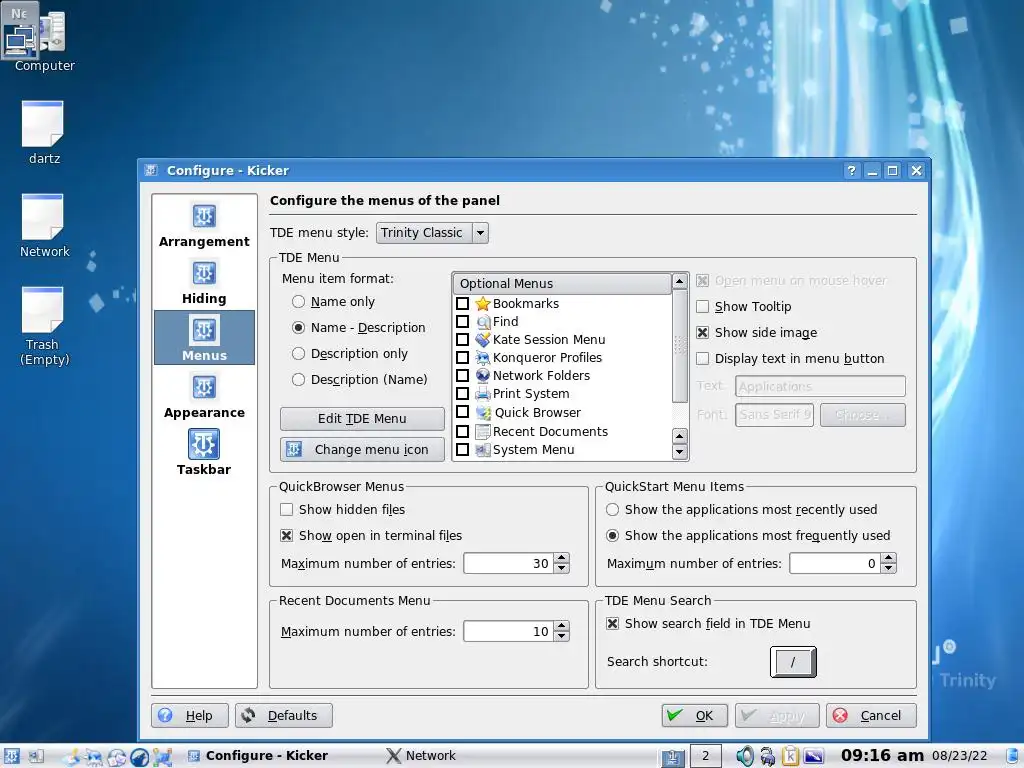The width and height of the screenshot is (1024, 768).
Task: Click the volume speaker tray icon
Action: (744, 756)
